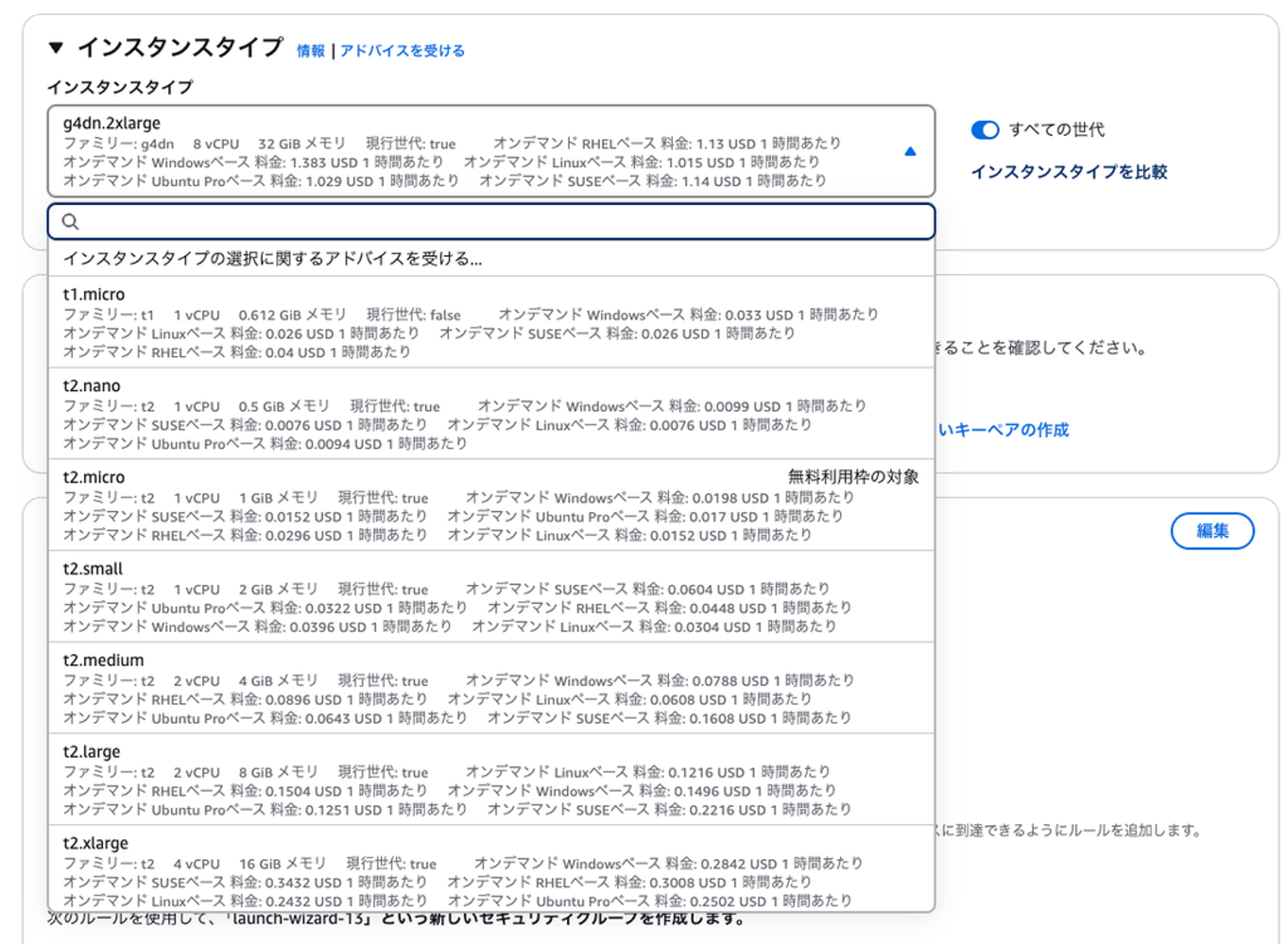Click the インスタンスタイプ field label
1288x944 pixels.
pos(120,88)
